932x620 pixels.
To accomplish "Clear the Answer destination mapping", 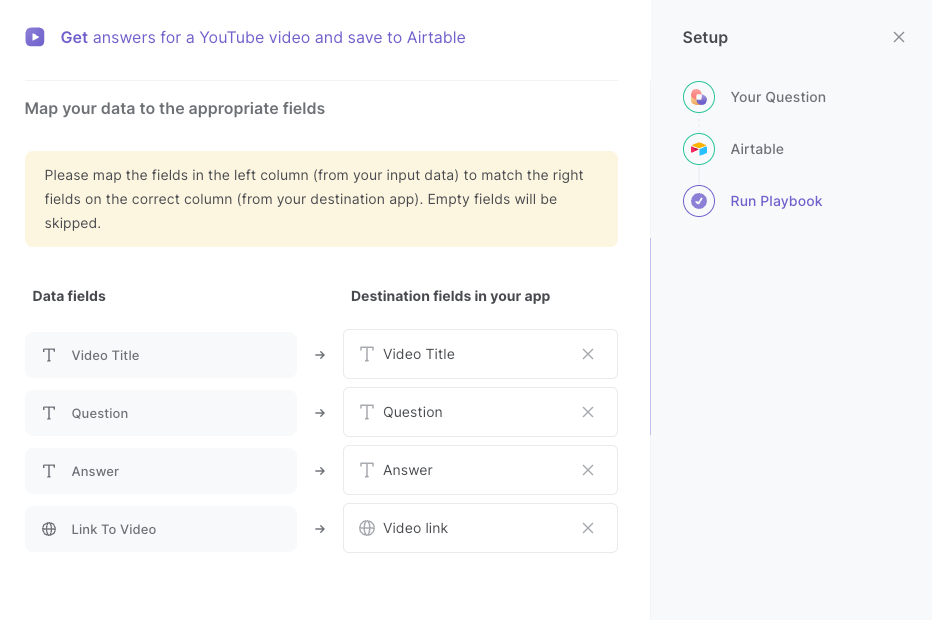I will (587, 470).
